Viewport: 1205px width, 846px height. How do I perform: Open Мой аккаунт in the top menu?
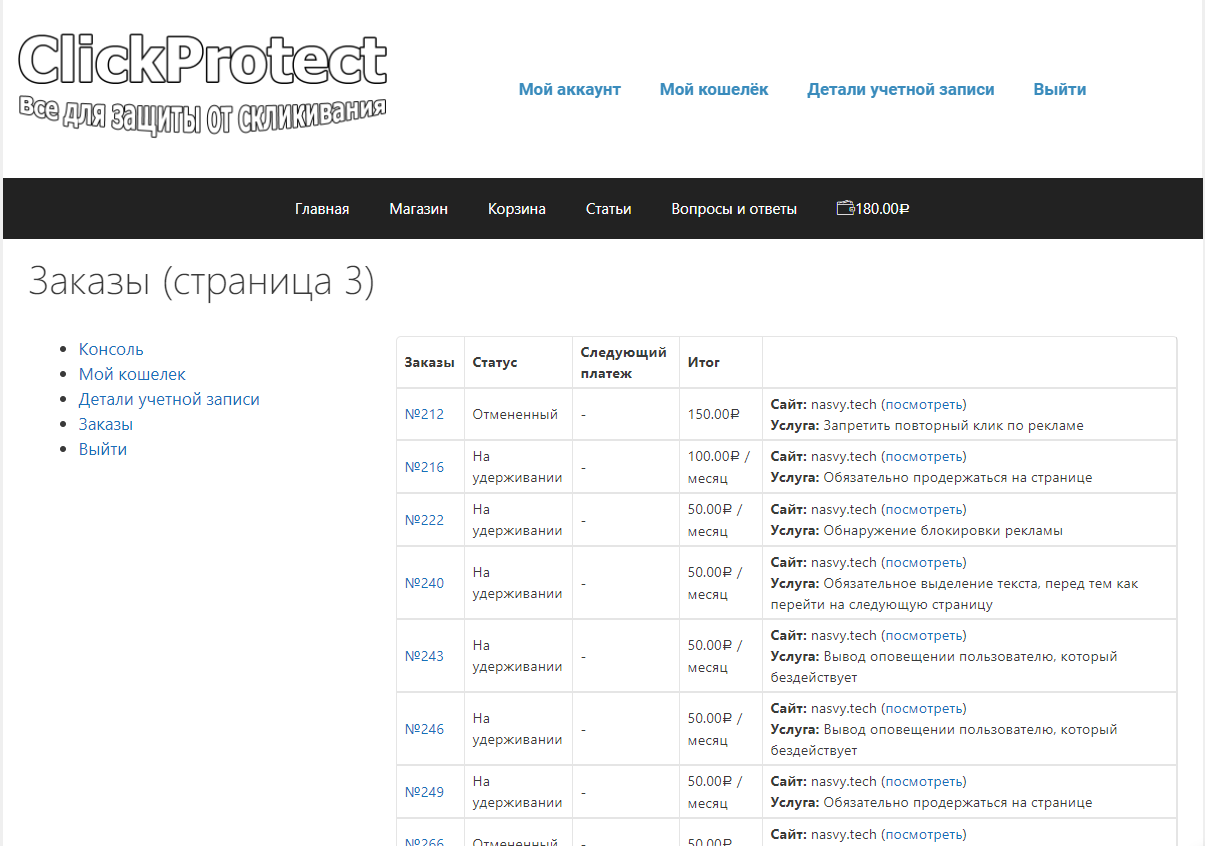coord(569,89)
